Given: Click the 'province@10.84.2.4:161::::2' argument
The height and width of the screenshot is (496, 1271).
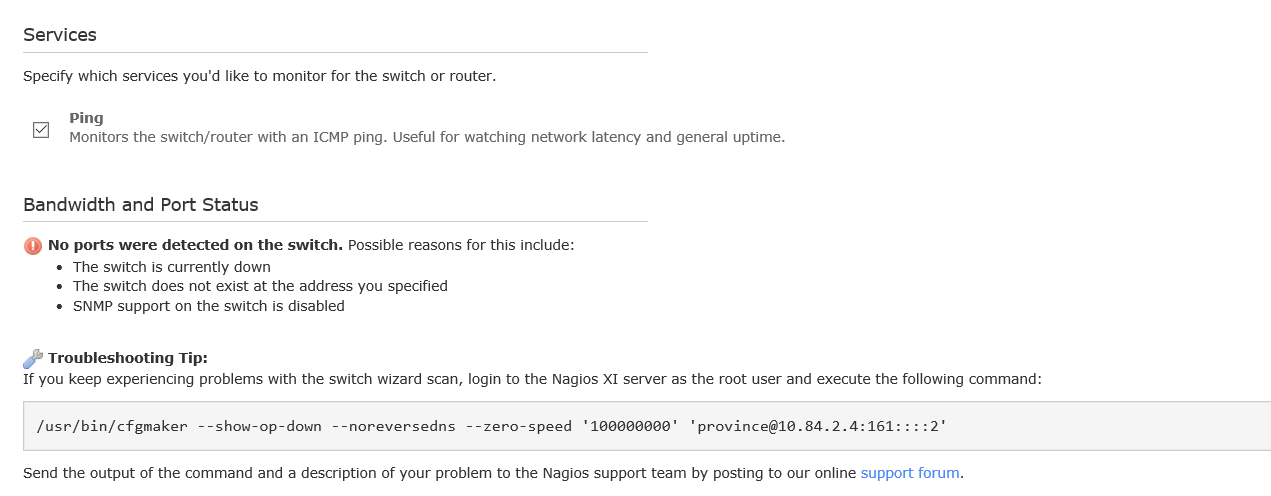Looking at the screenshot, I should [817, 426].
